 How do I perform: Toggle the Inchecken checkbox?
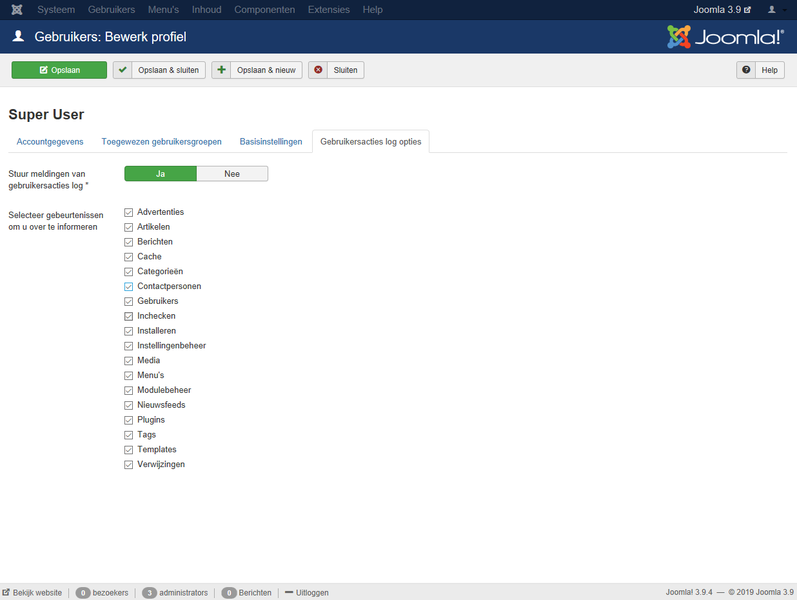tap(129, 316)
